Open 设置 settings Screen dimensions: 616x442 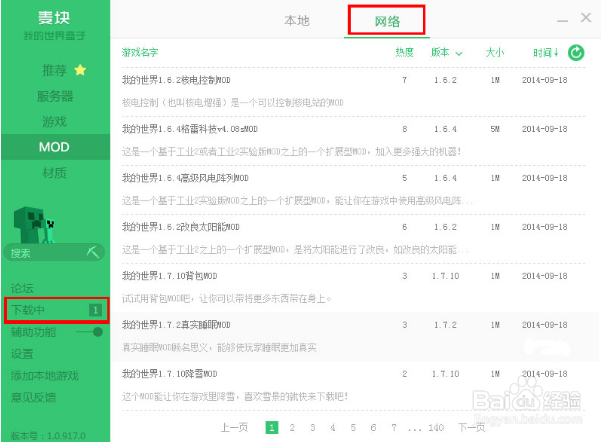point(22,354)
